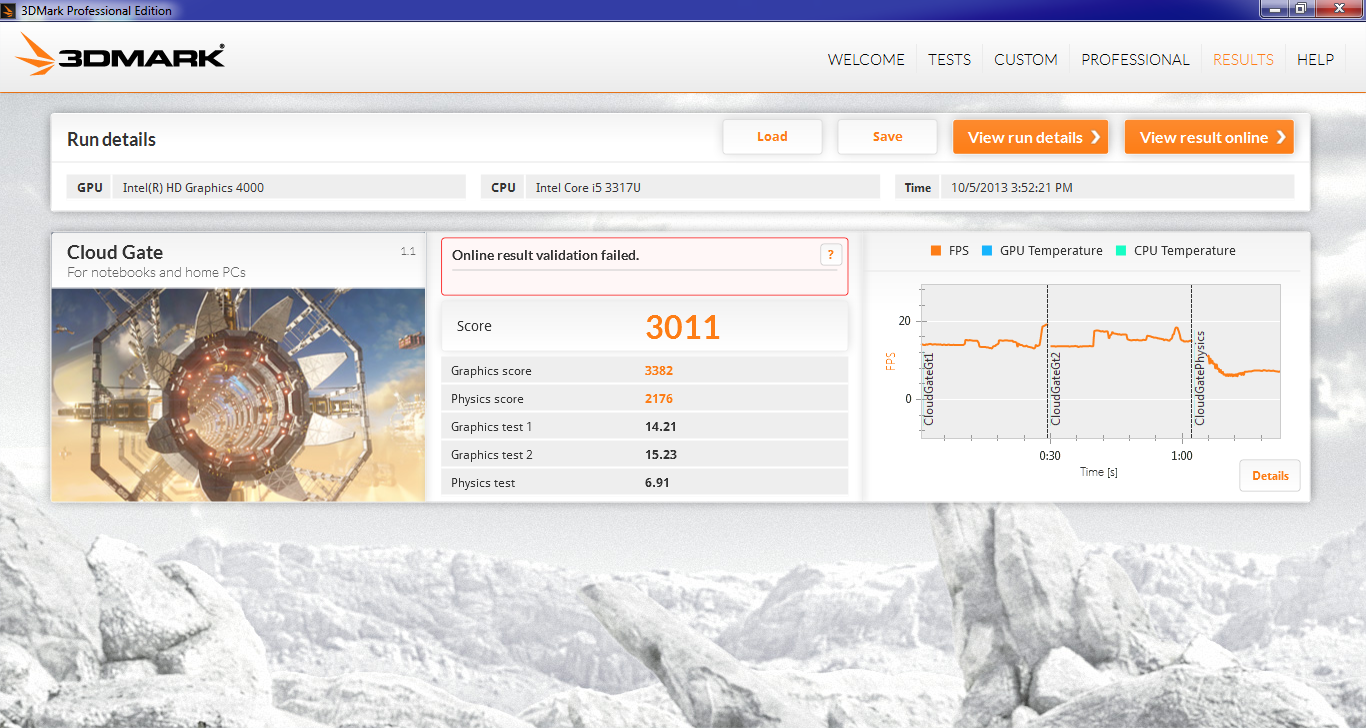Open the WELCOME tab
This screenshot has width=1366, height=728.
click(x=866, y=59)
